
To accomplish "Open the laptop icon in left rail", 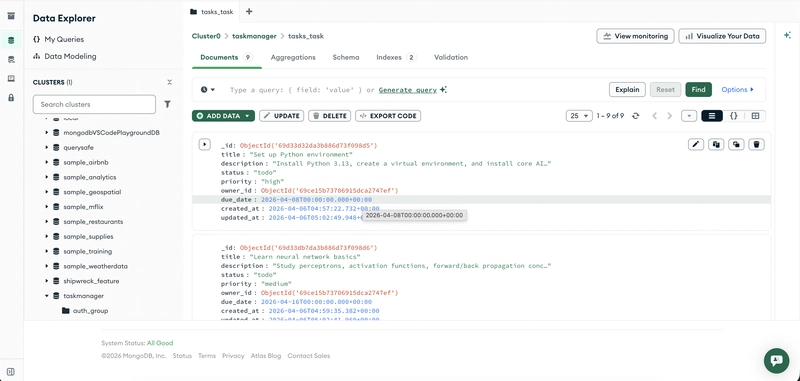I will click(11, 79).
